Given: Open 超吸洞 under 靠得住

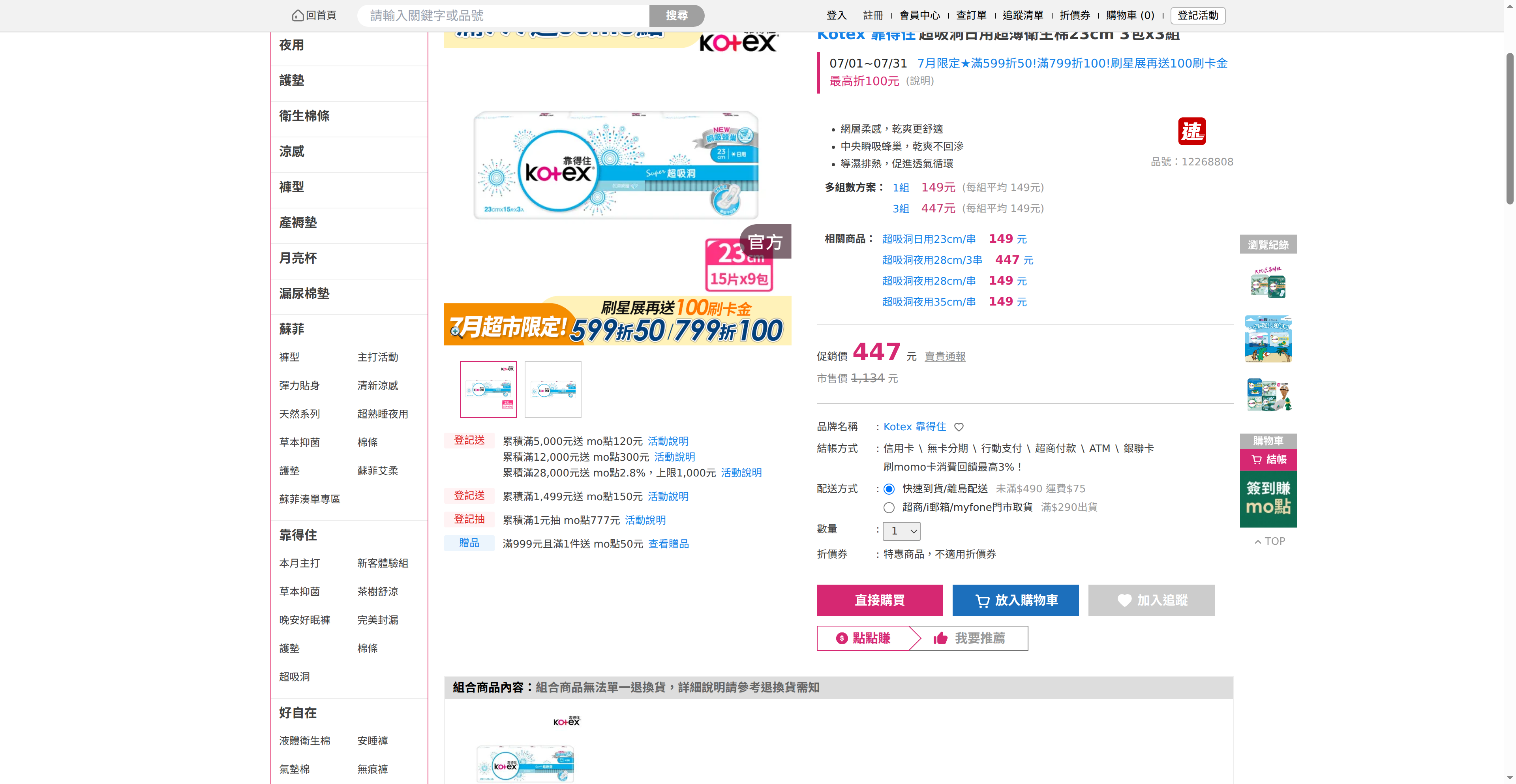Looking at the screenshot, I should (294, 677).
